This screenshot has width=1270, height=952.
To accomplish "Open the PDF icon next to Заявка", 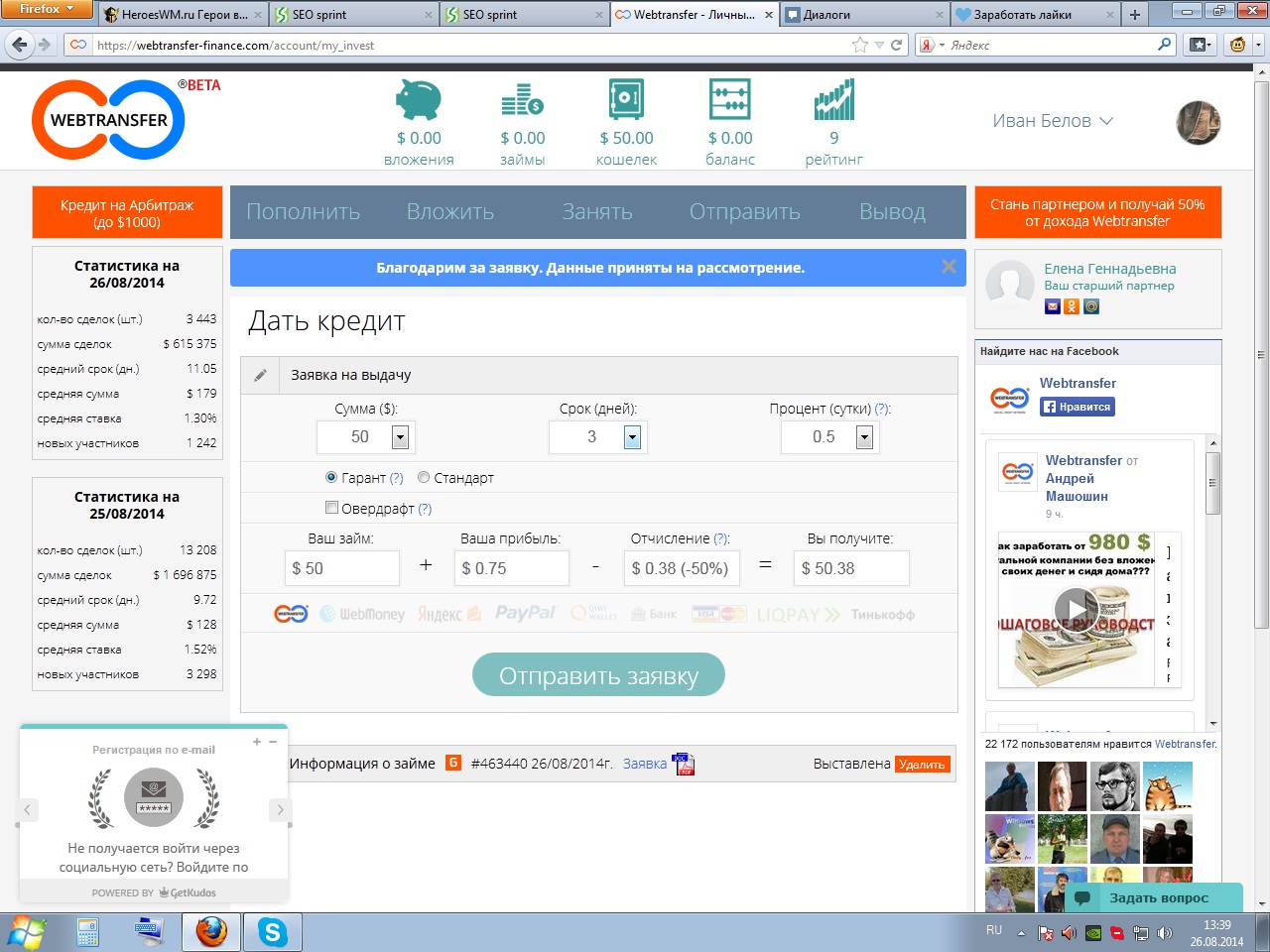I will tap(684, 764).
